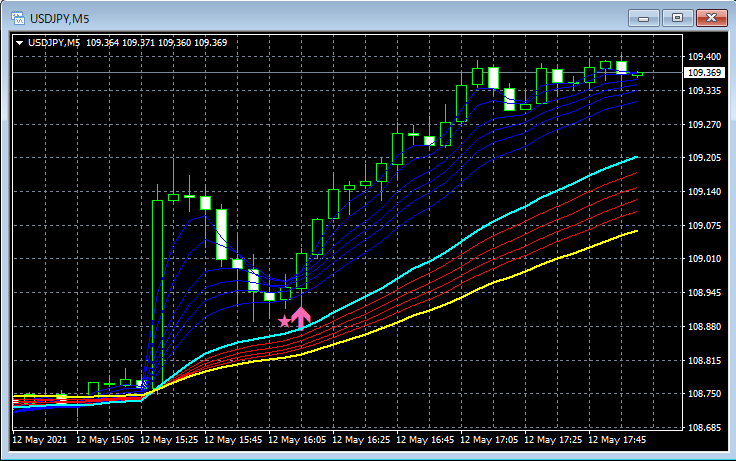736x461 pixels.
Task: Click the OHLC readout 109.364 109.371 109.360 109.369
Action: click(x=157, y=43)
